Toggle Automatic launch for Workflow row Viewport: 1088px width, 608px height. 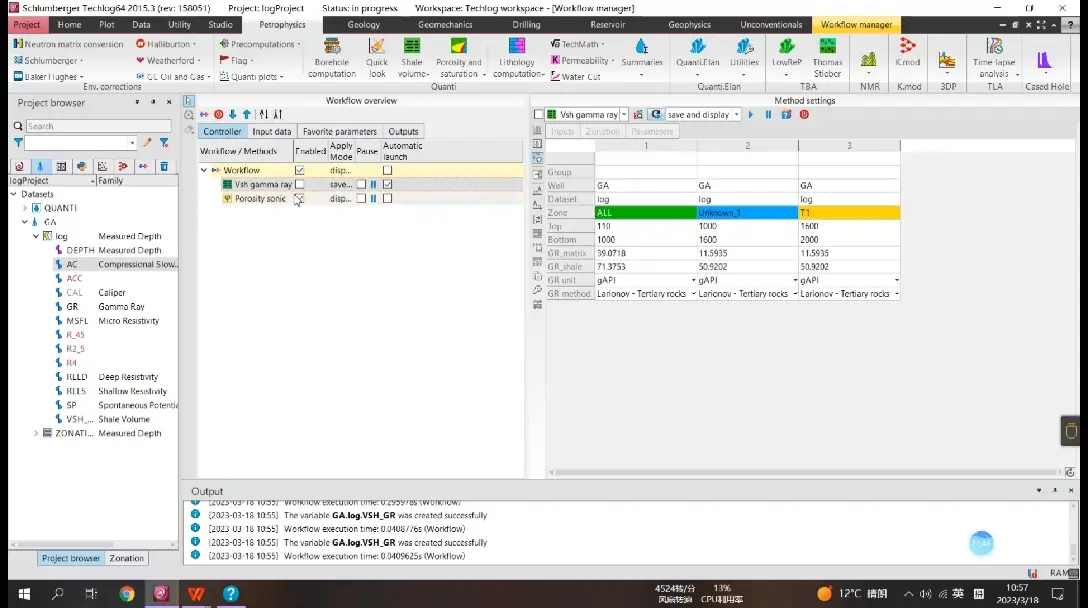[x=387, y=170]
